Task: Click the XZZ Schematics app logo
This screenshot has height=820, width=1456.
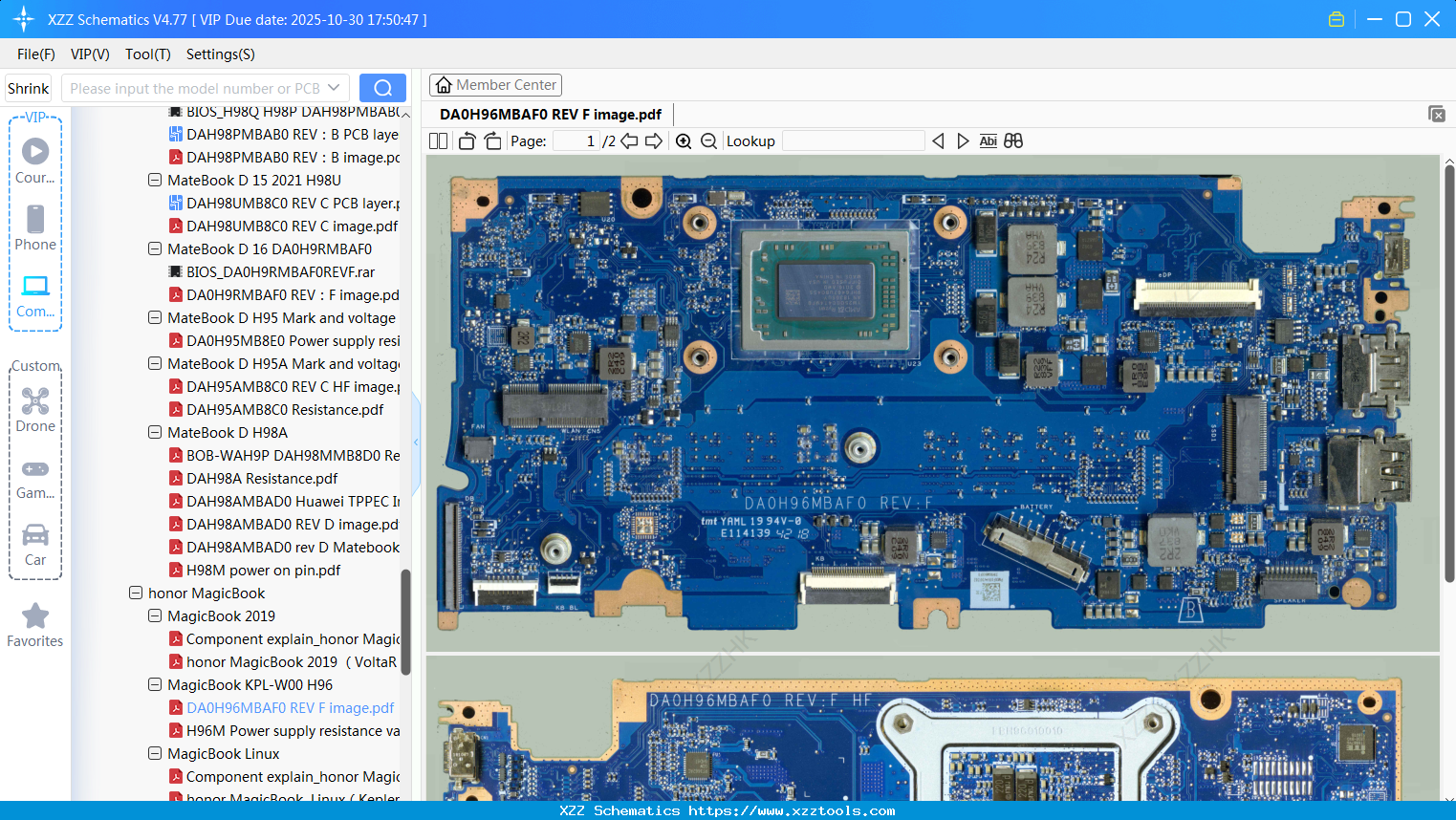Action: tap(24, 19)
